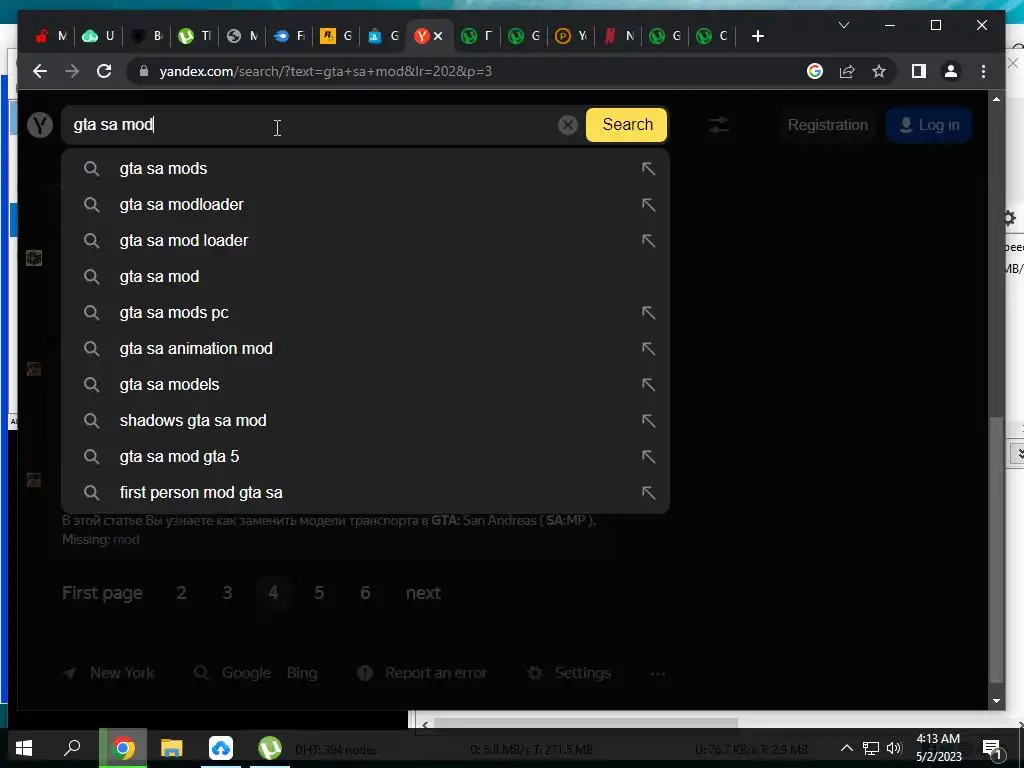
Task: Open the Windows Start menu
Action: (24, 748)
